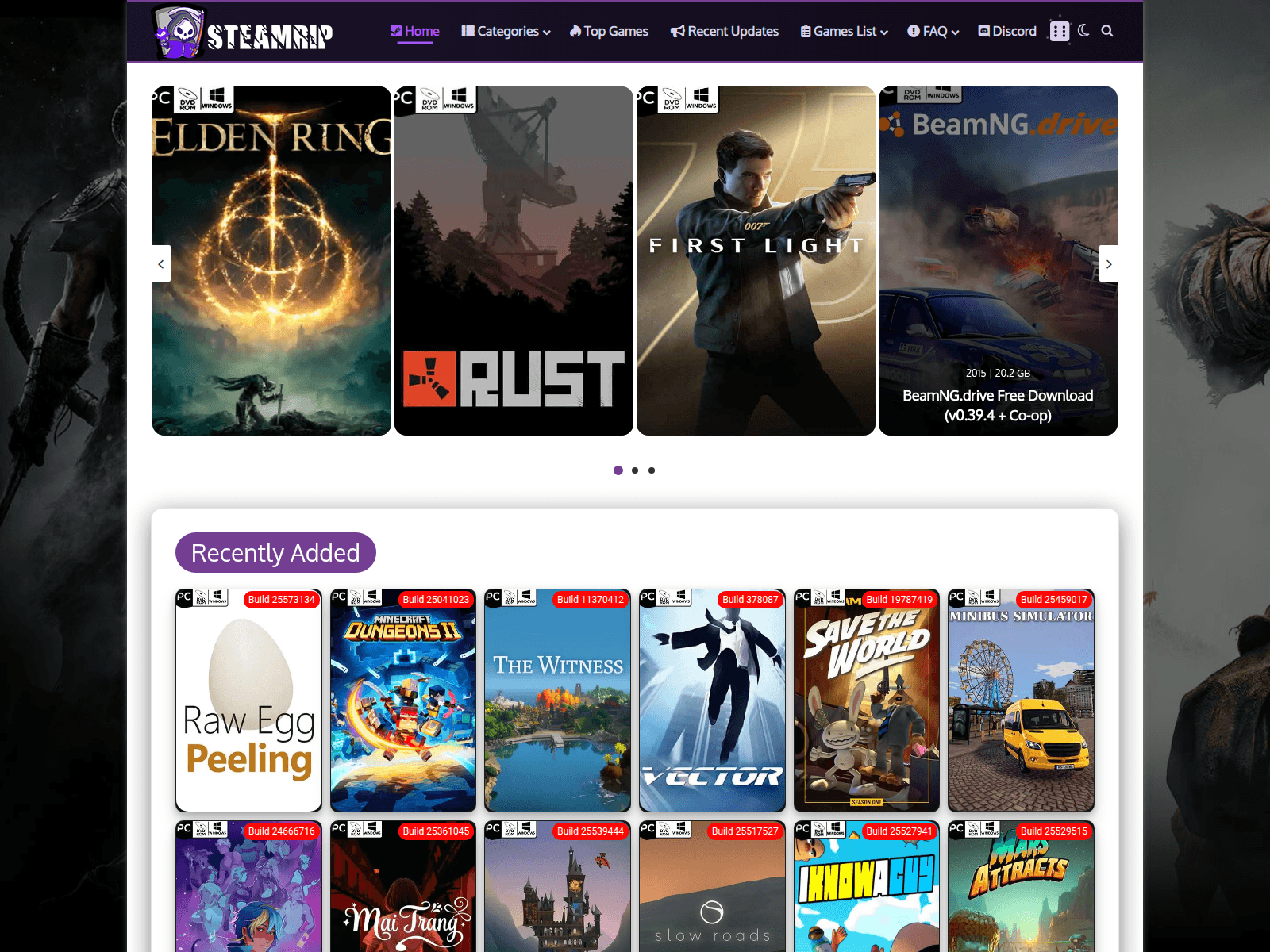Click the Build 25361045 badge

436,831
